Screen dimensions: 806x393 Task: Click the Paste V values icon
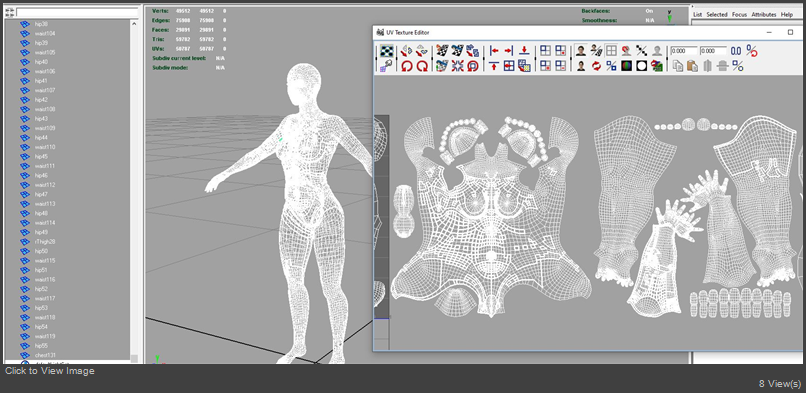[723, 66]
